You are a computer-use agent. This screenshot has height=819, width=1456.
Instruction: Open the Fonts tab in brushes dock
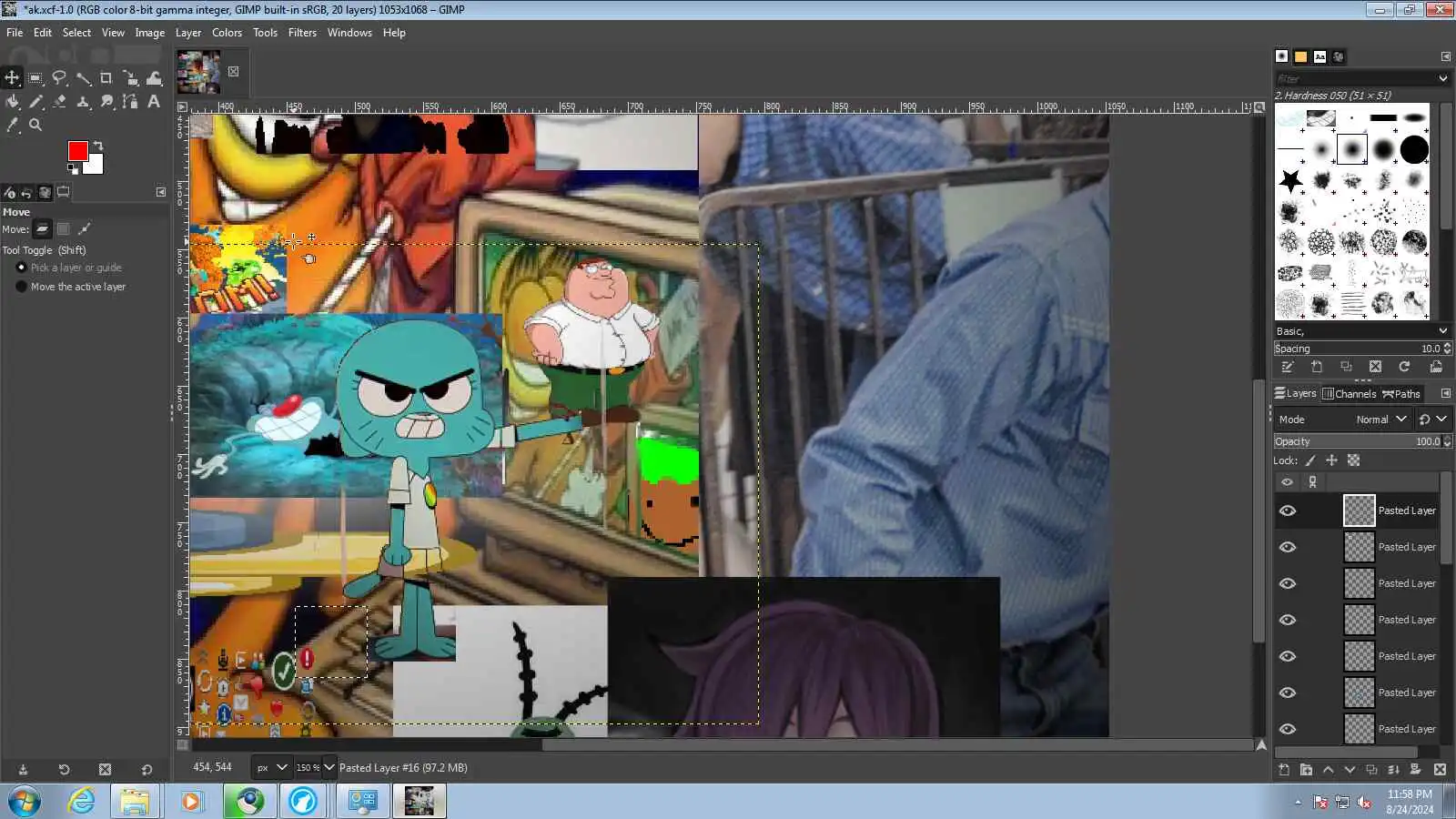(1319, 56)
